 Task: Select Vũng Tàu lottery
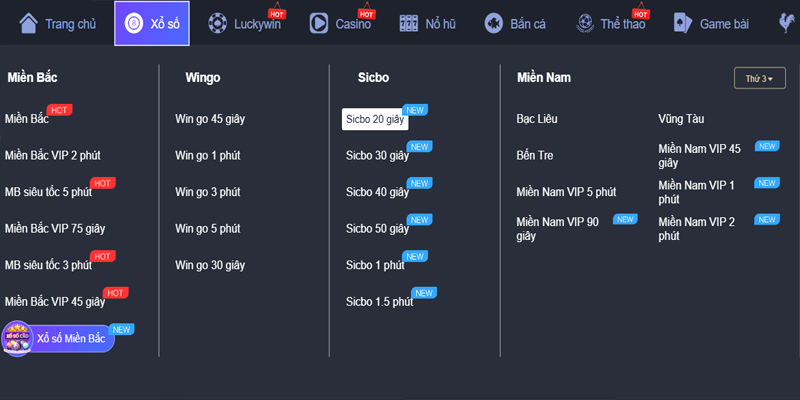[x=681, y=119]
